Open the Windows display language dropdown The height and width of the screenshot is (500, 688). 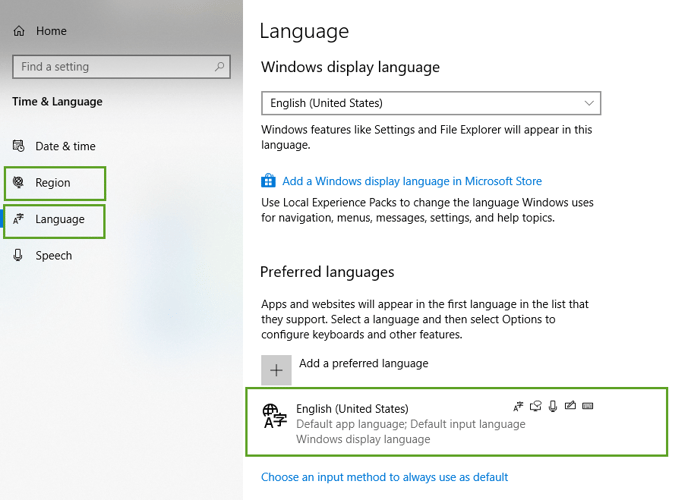click(x=431, y=103)
